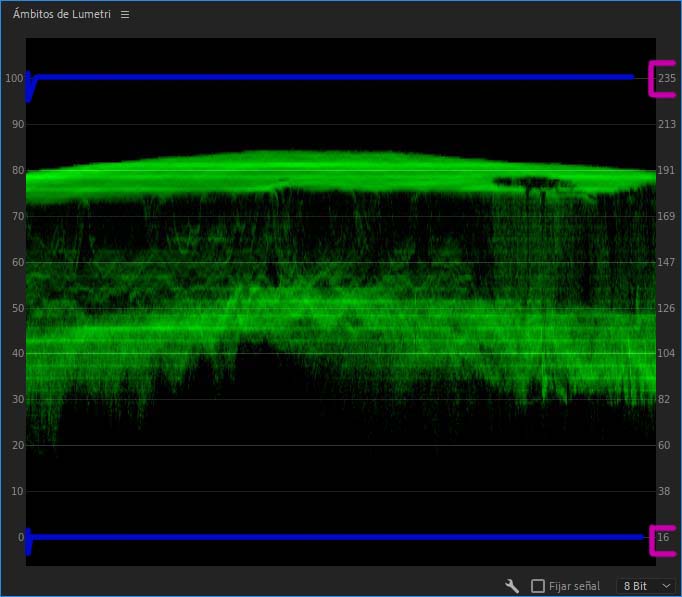
Task: Click the 0 IRE scale label
Action: tap(21, 537)
